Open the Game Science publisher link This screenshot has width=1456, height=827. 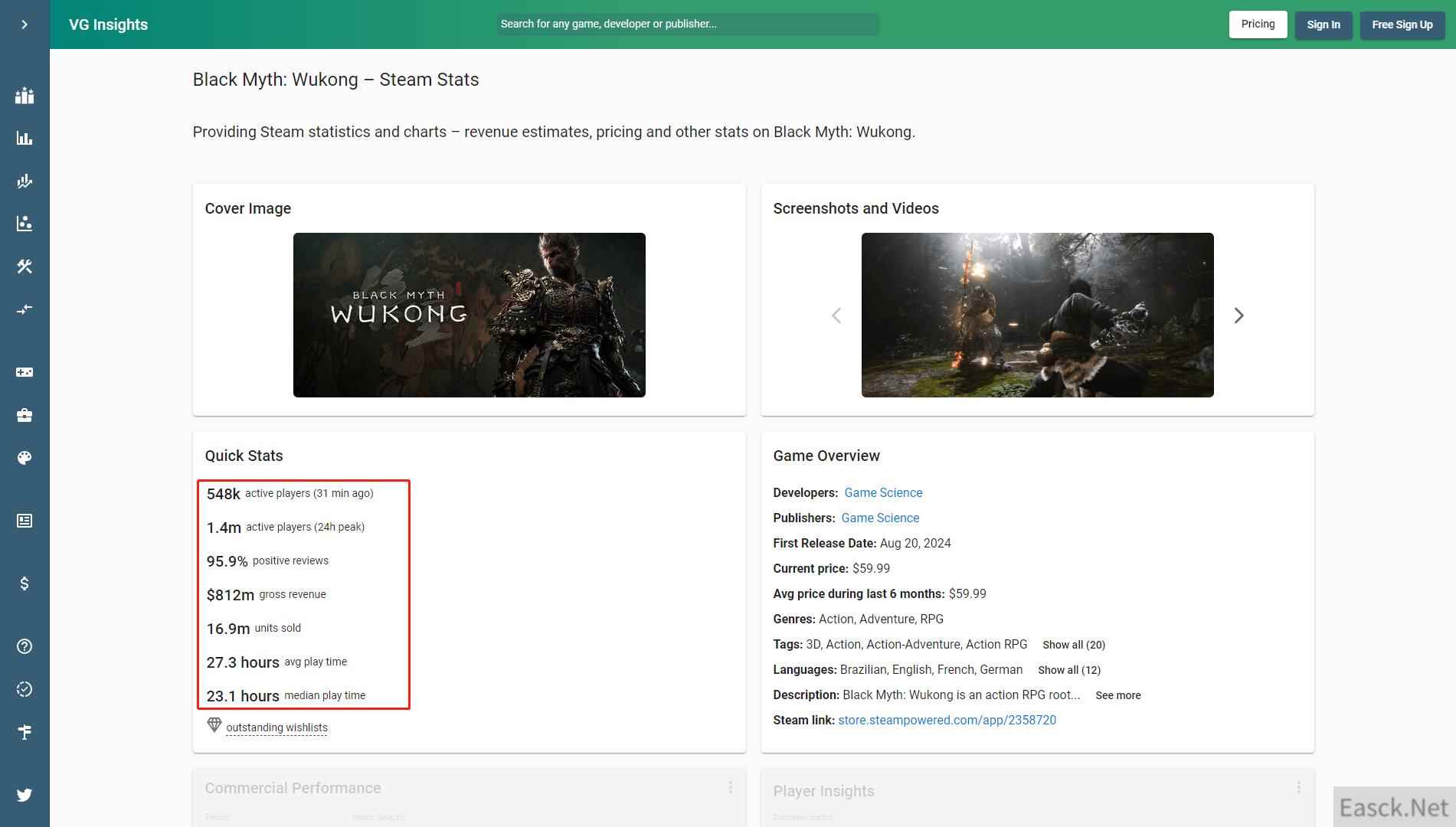pyautogui.click(x=880, y=518)
